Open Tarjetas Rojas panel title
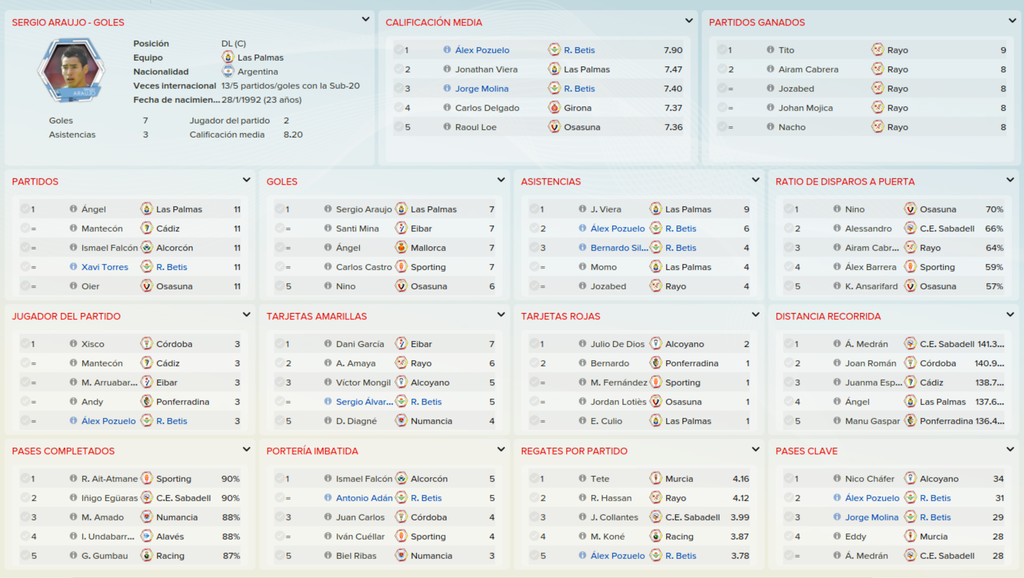 pos(560,316)
